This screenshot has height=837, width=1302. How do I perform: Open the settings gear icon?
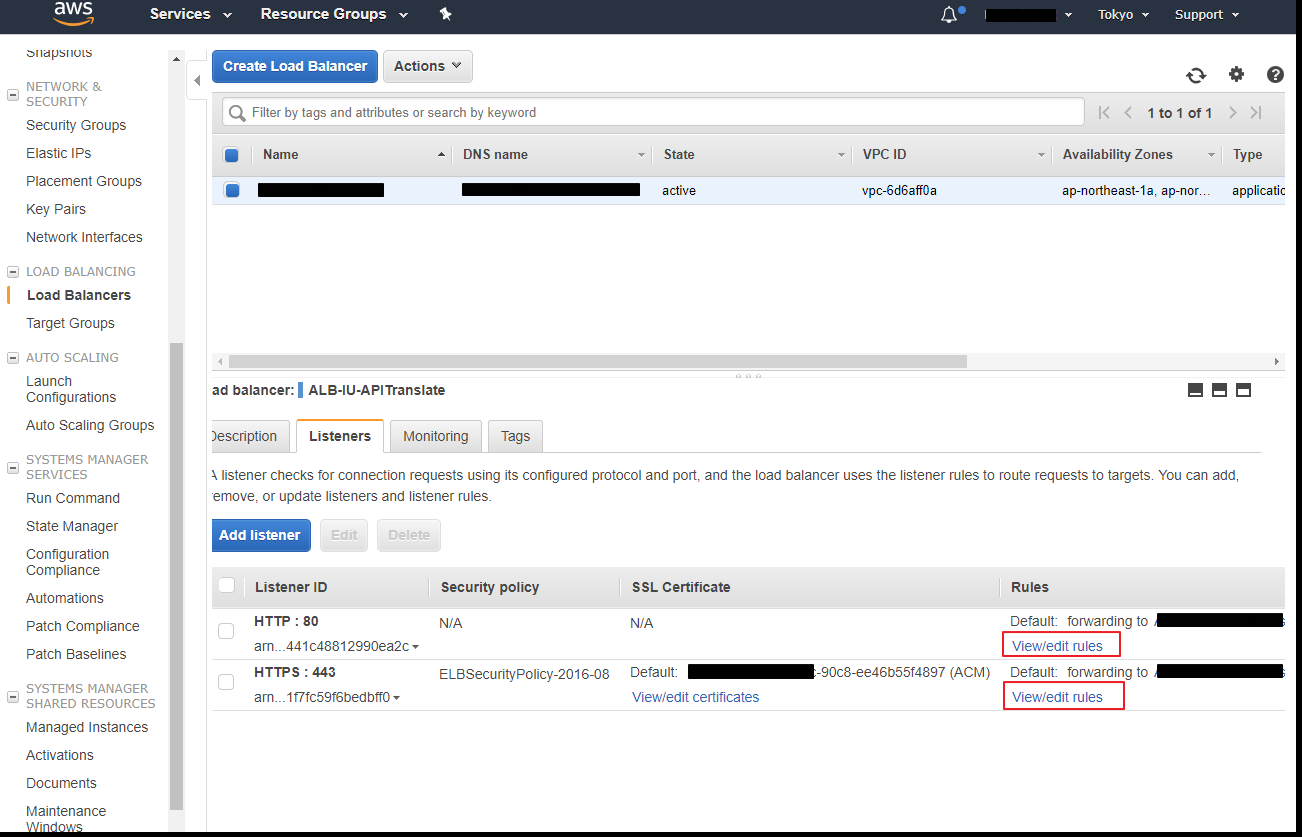coord(1236,74)
